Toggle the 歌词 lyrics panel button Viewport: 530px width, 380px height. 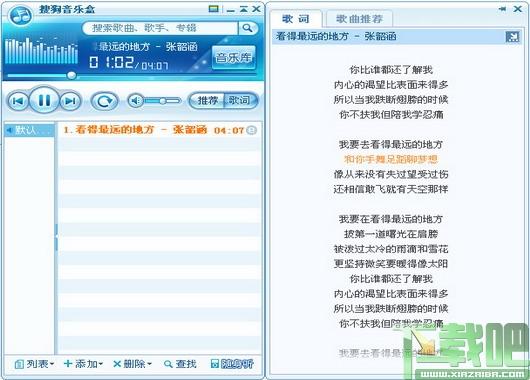(241, 100)
